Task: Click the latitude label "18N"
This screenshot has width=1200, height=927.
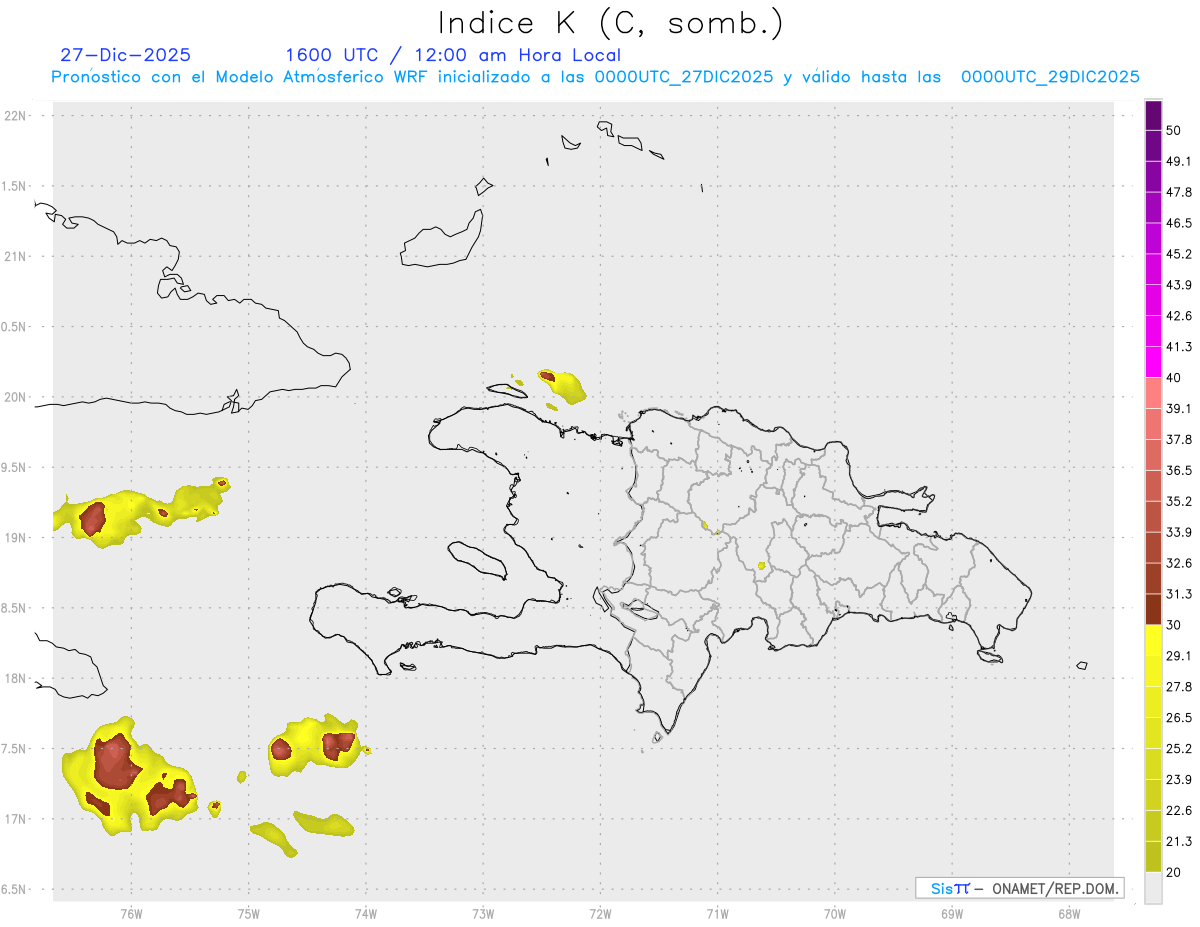Action: pos(18,679)
